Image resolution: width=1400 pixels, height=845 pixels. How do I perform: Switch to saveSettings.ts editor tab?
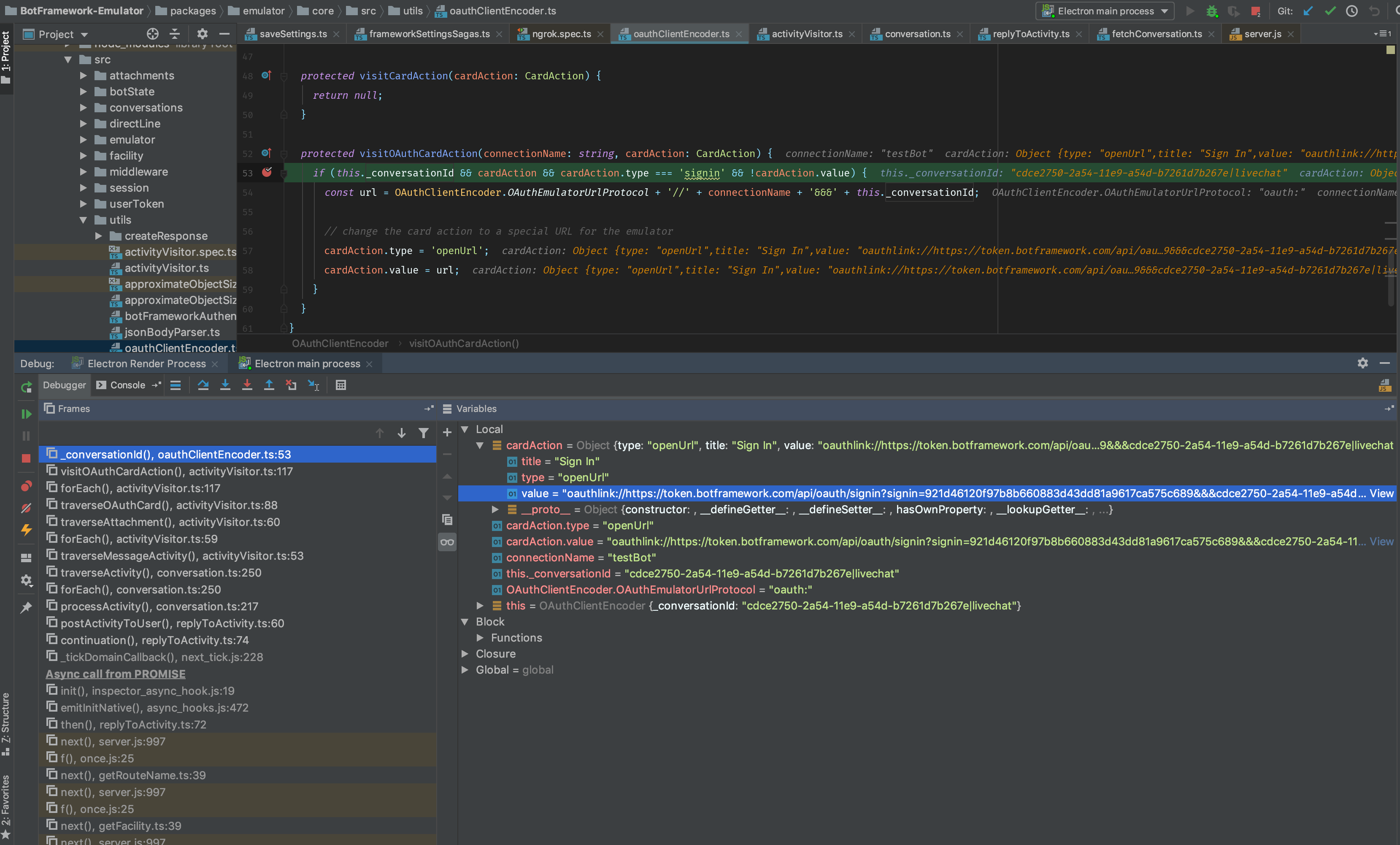pos(292,34)
